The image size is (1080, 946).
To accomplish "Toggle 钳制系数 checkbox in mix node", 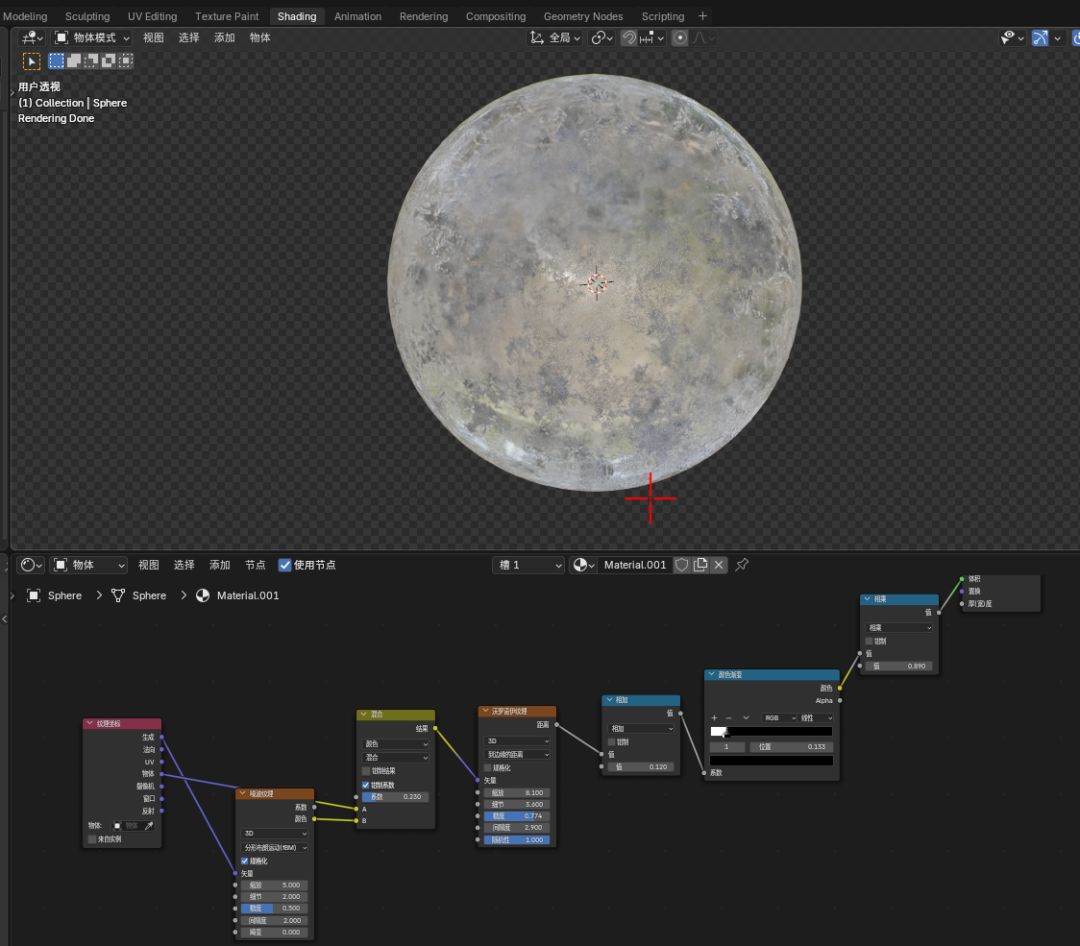I will tap(366, 785).
